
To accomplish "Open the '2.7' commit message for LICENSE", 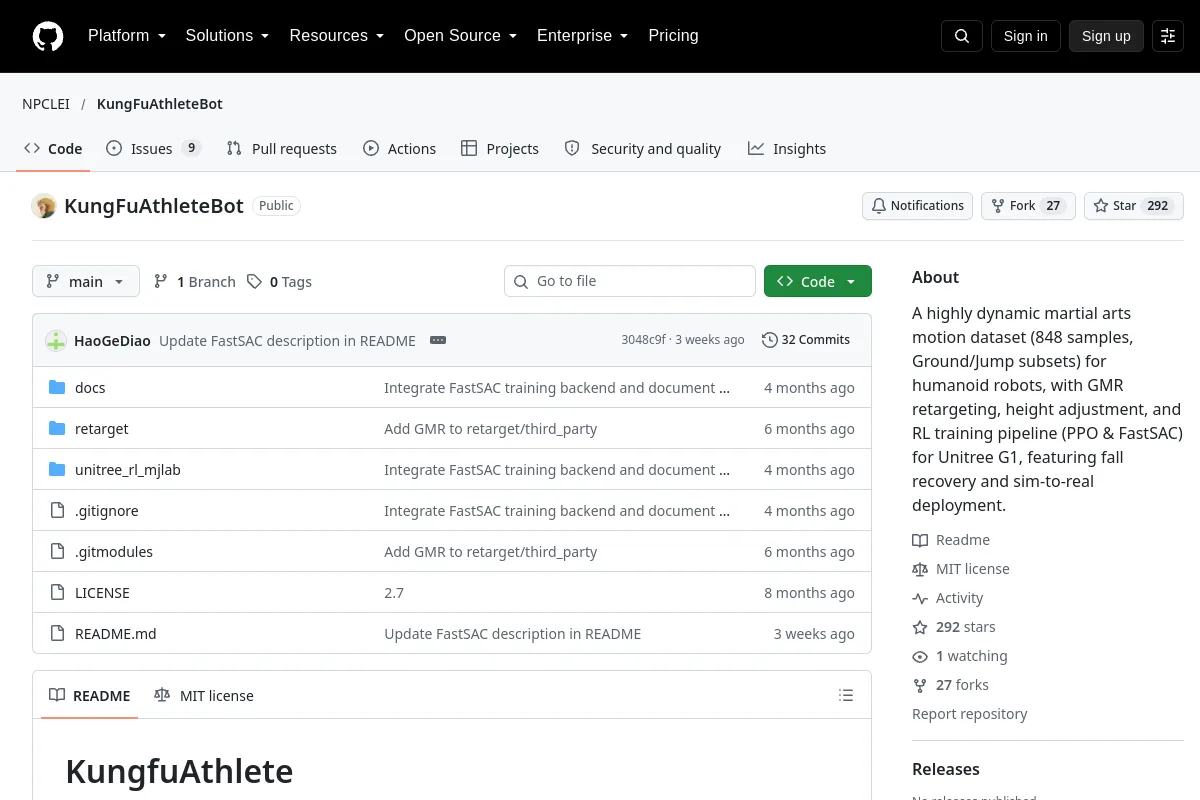I will coord(394,593).
